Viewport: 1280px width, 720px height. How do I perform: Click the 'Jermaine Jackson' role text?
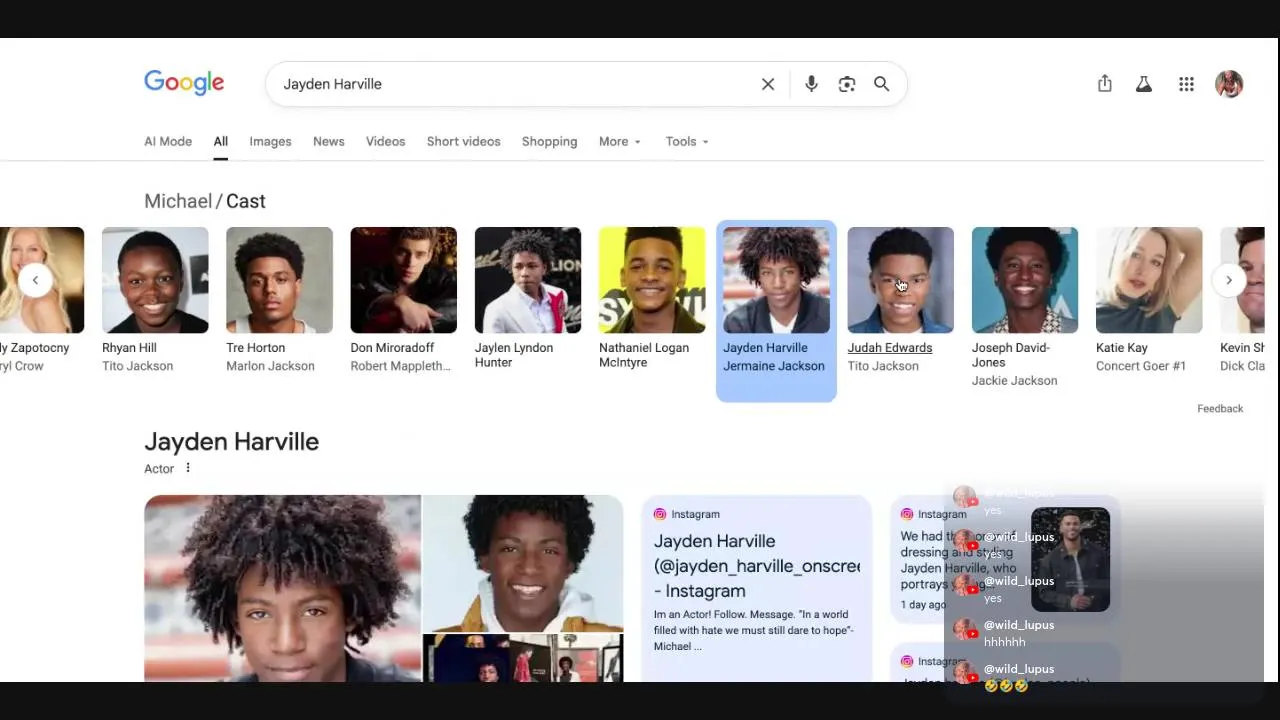pyautogui.click(x=774, y=366)
